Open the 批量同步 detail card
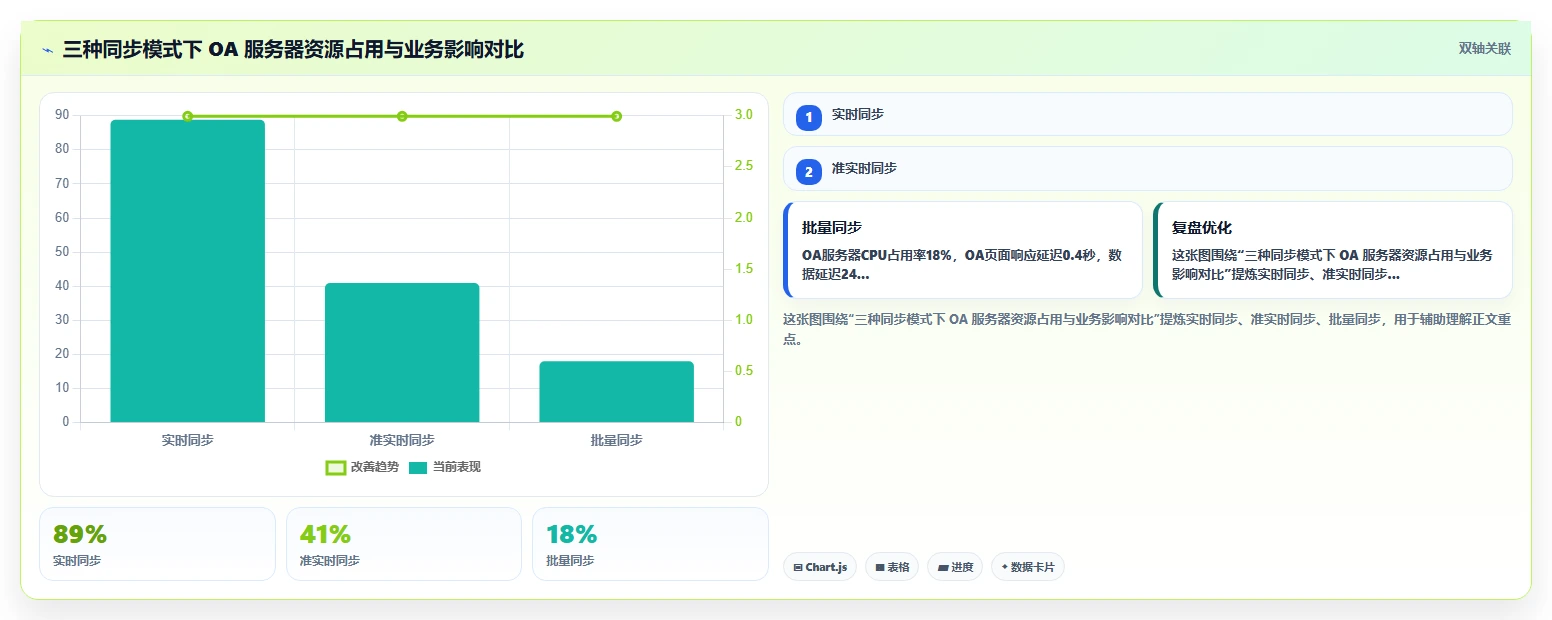Viewport: 1552px width, 620px height. 962,250
